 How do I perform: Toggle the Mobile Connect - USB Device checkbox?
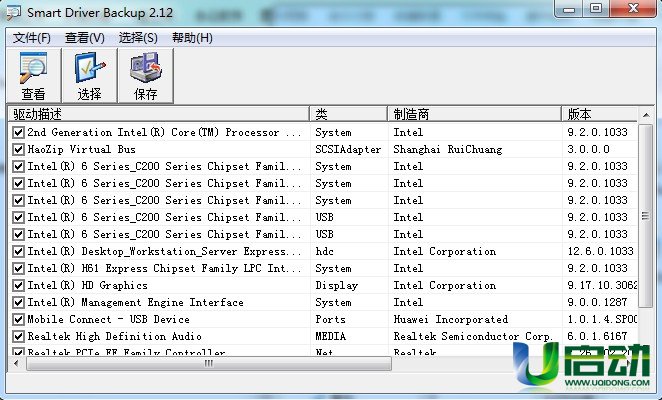point(18,319)
